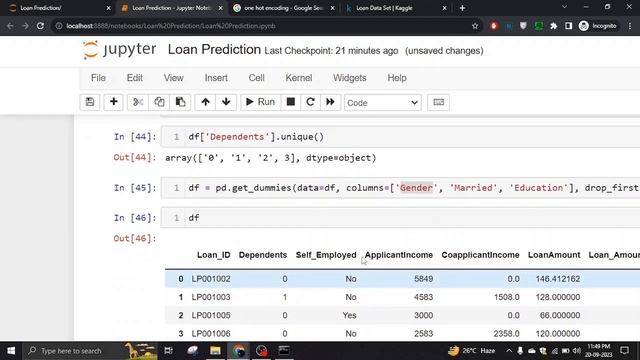This screenshot has height=360, width=640.
Task: Open the Insert menu
Action: point(216,78)
